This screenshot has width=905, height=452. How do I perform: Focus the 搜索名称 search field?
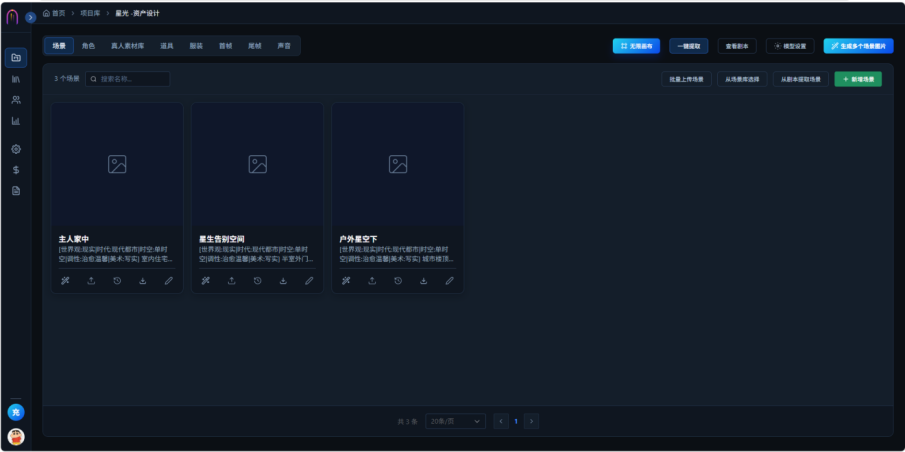pos(128,79)
